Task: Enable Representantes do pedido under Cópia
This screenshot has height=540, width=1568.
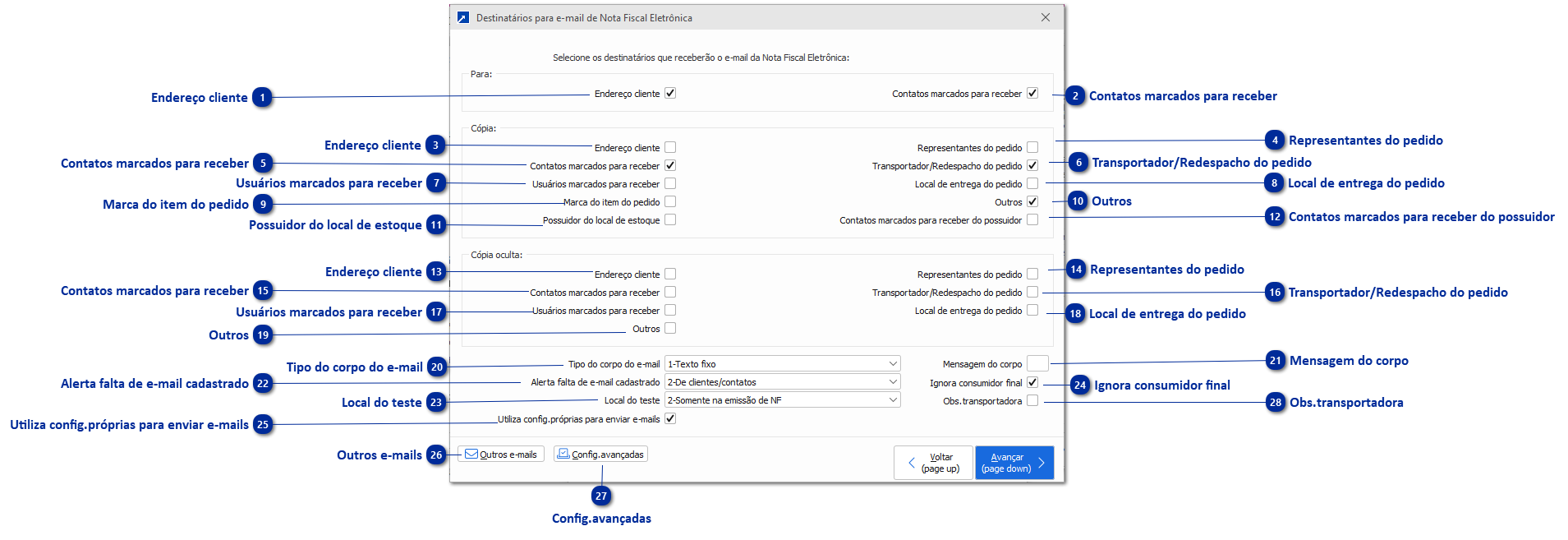Action: click(1032, 148)
